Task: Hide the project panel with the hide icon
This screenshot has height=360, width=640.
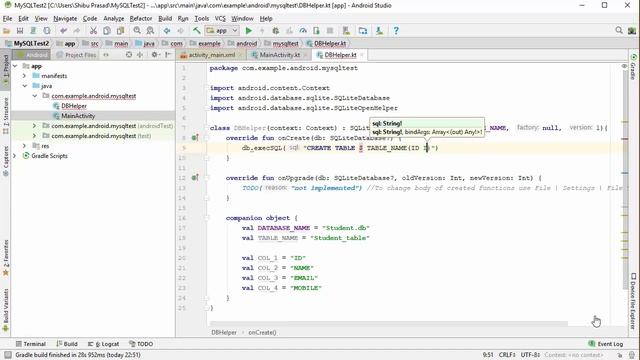Action: (168, 54)
